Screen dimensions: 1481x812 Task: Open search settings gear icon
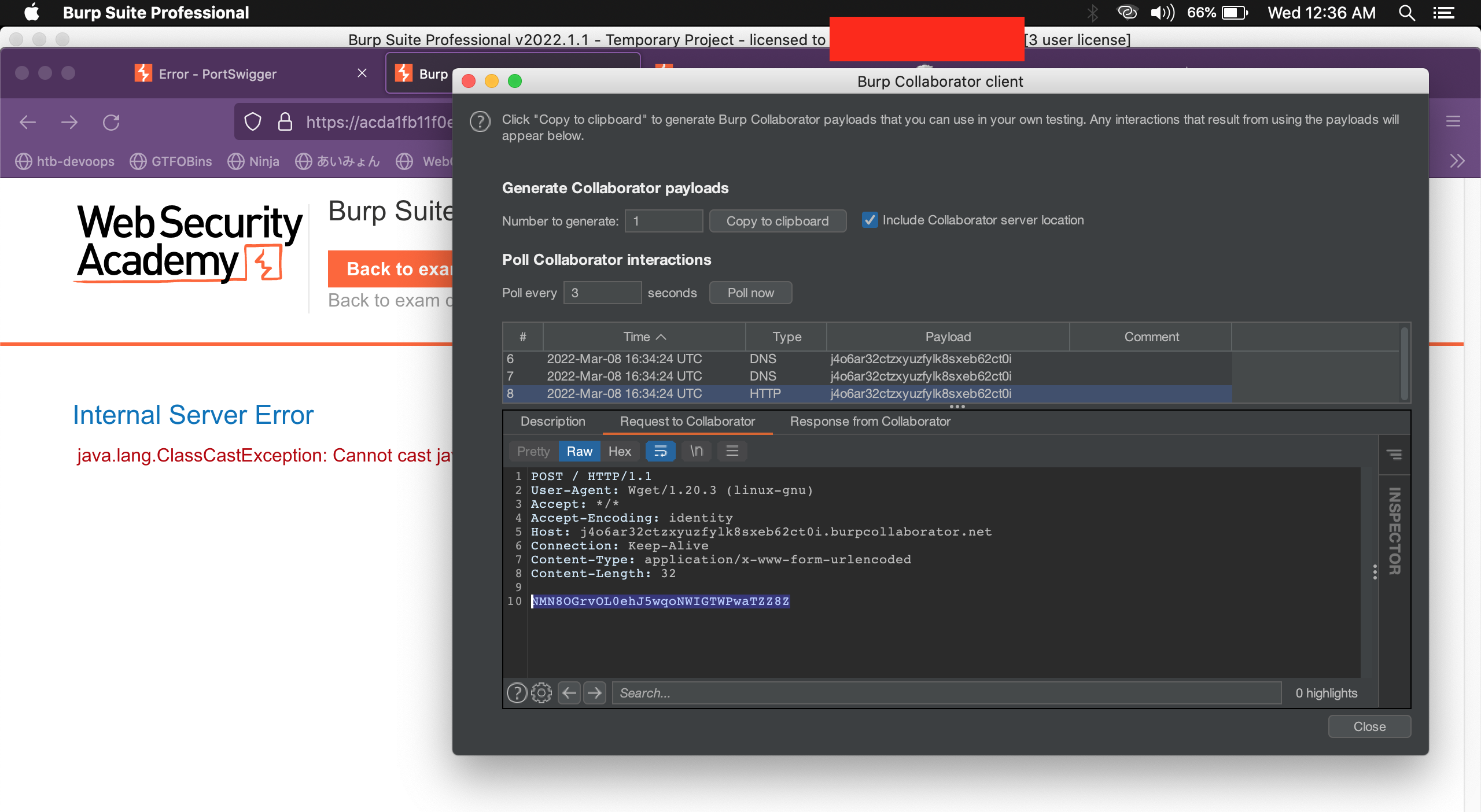(541, 692)
